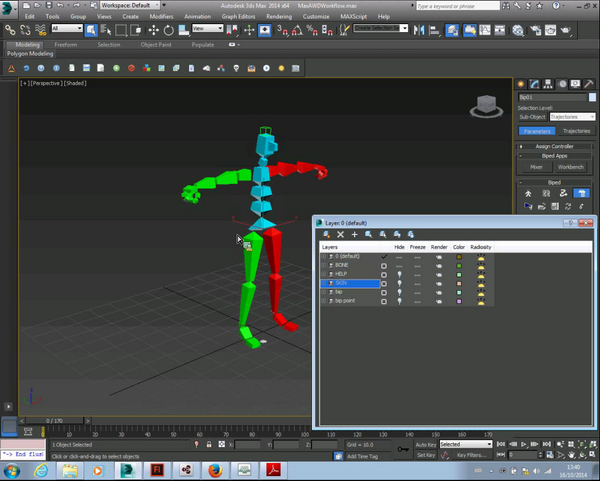This screenshot has width=600, height=481.
Task: Click the Mixer button
Action: (536, 167)
